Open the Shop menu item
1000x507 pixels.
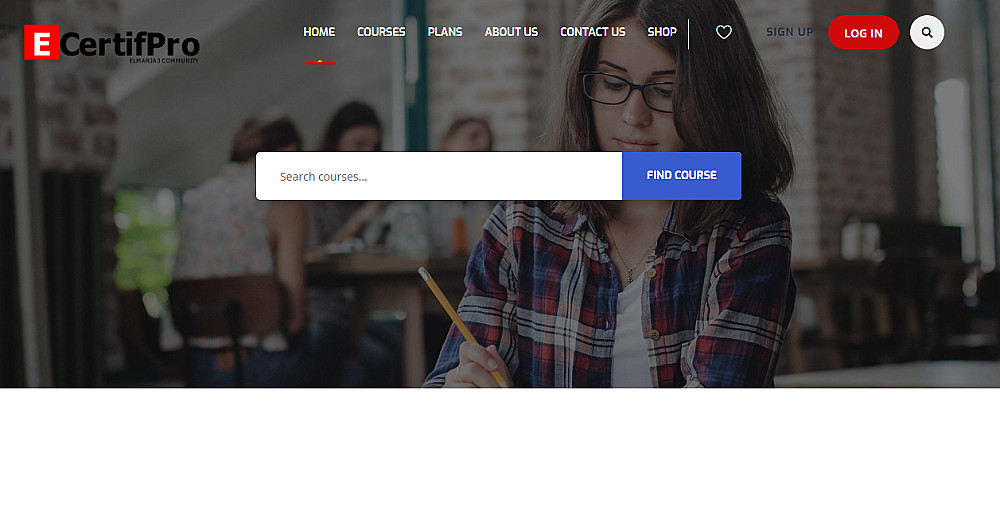coord(662,32)
